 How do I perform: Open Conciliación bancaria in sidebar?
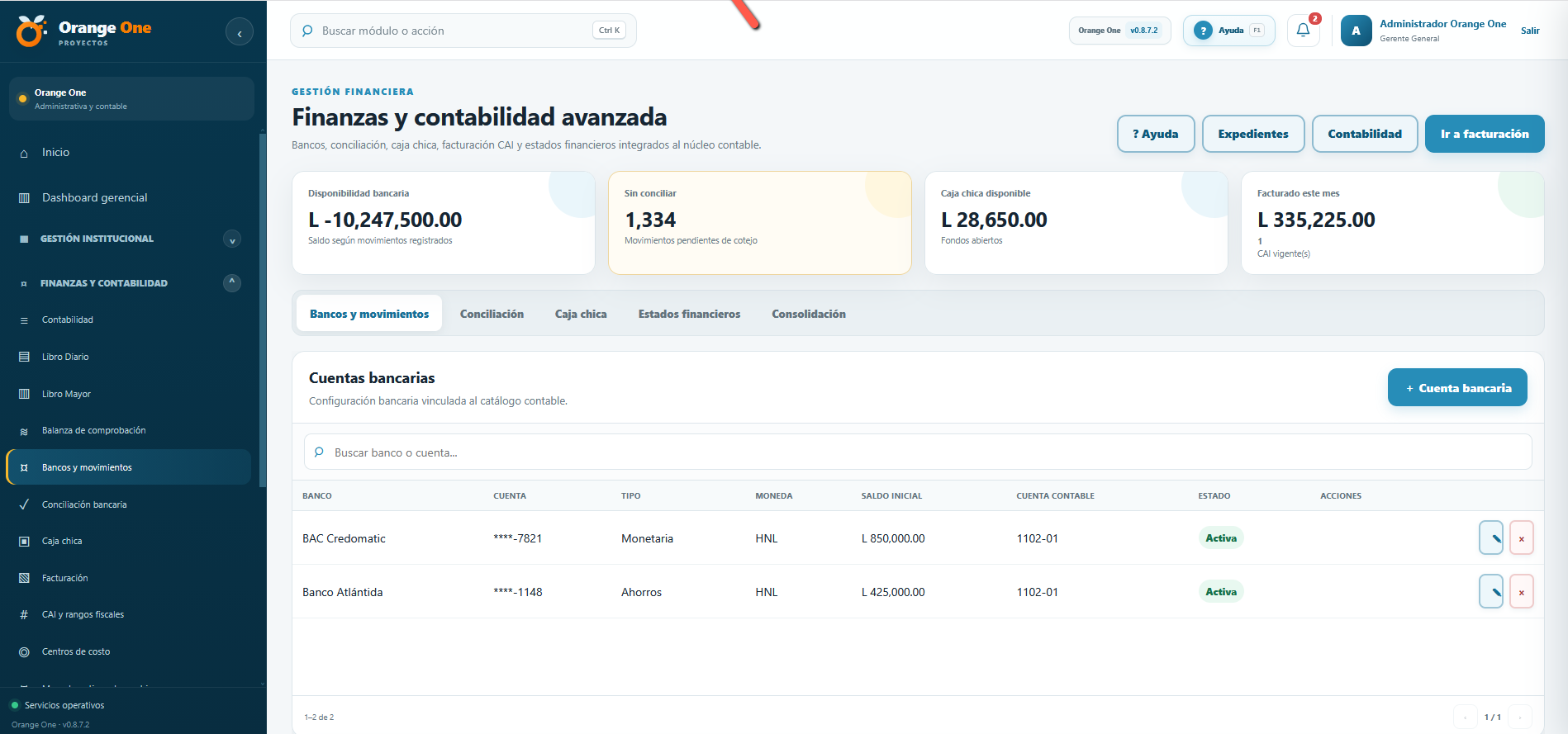coord(128,504)
